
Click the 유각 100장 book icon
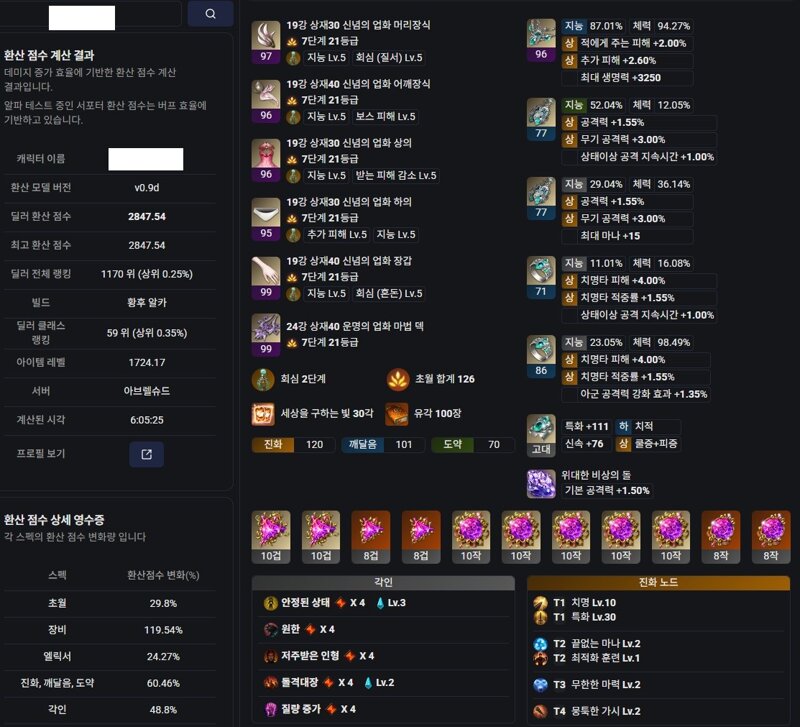pyautogui.click(x=397, y=414)
